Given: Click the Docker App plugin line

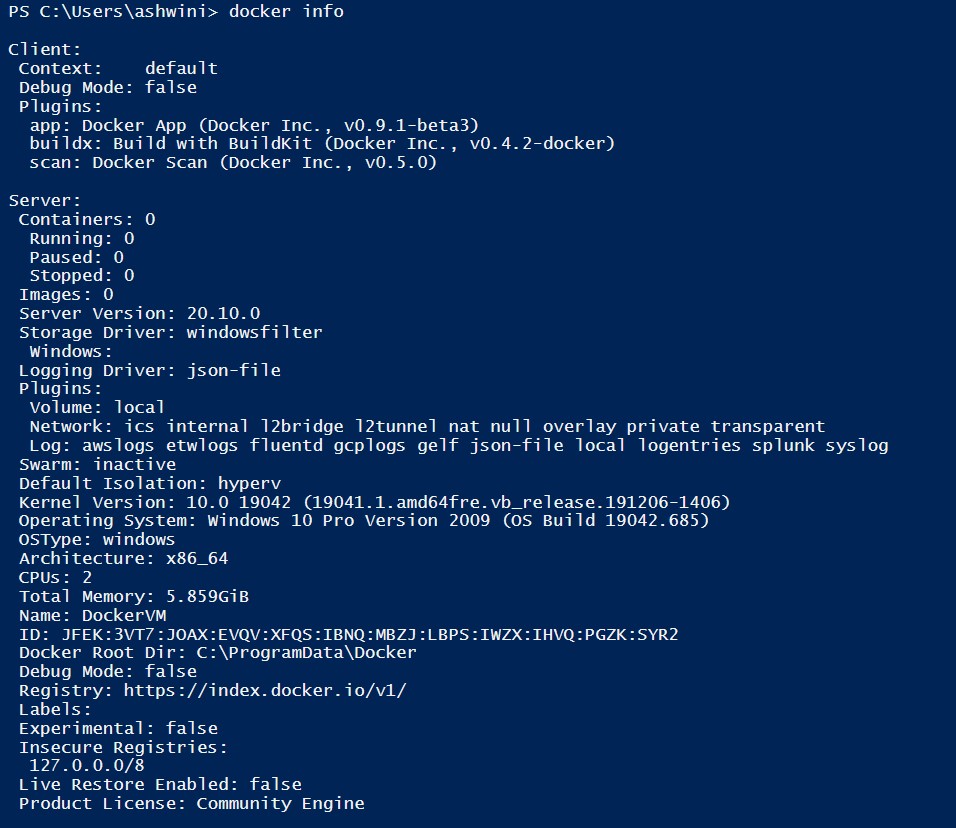Looking at the screenshot, I should [x=254, y=125].
